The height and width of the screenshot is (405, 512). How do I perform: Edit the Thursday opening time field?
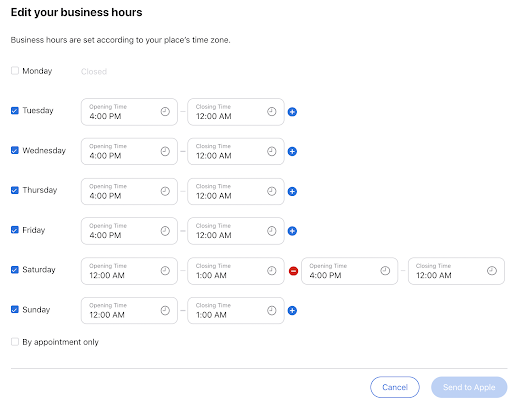pos(129,191)
